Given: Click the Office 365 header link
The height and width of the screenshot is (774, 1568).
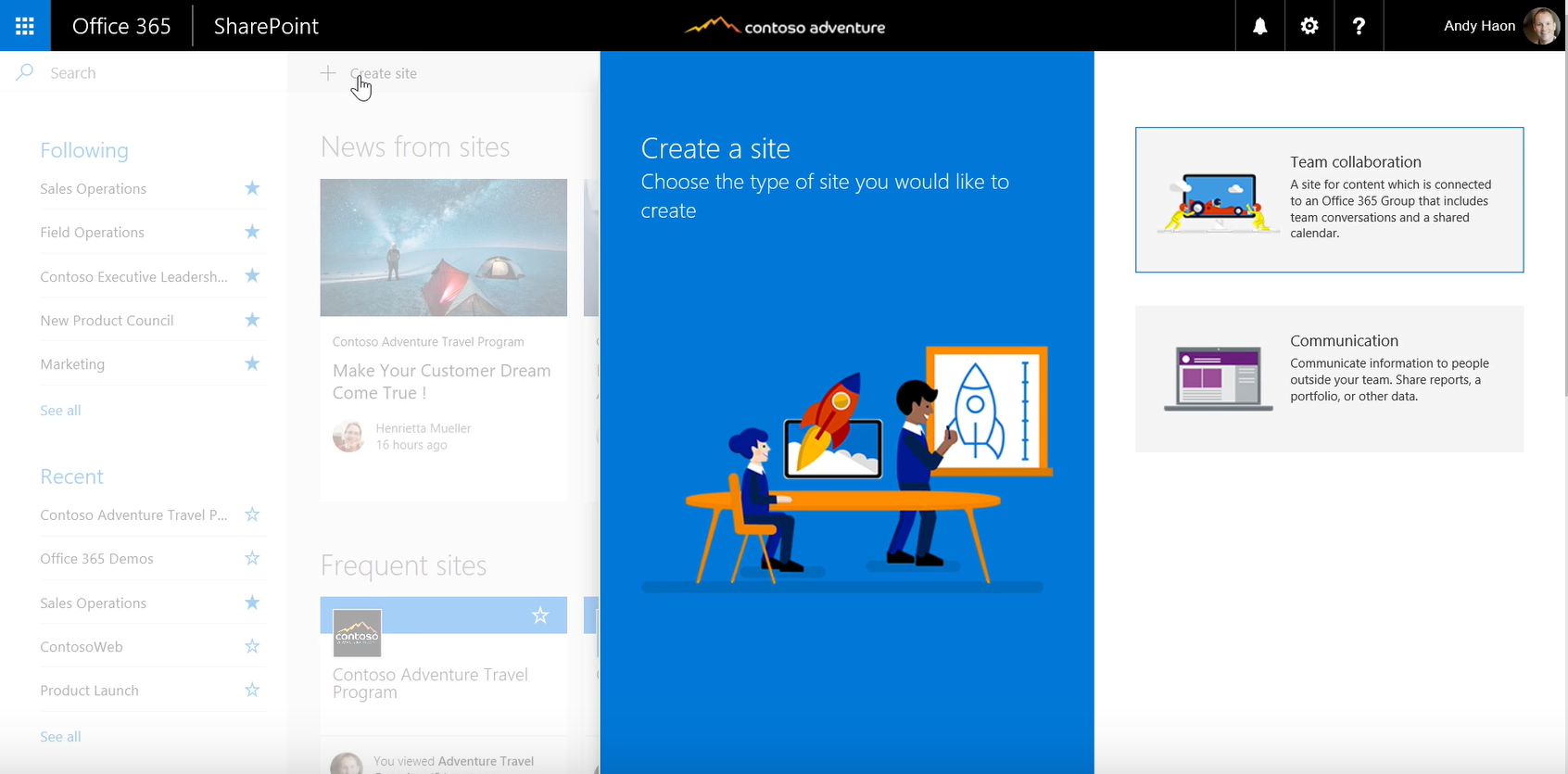Looking at the screenshot, I should pos(121,26).
